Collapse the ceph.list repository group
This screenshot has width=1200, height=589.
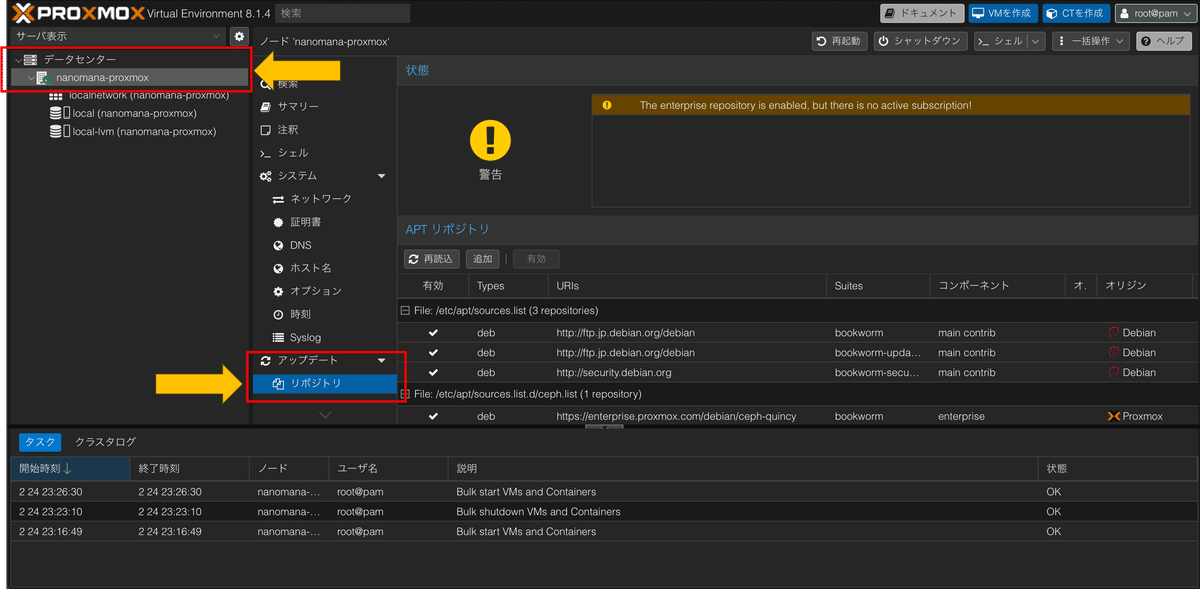click(x=406, y=394)
